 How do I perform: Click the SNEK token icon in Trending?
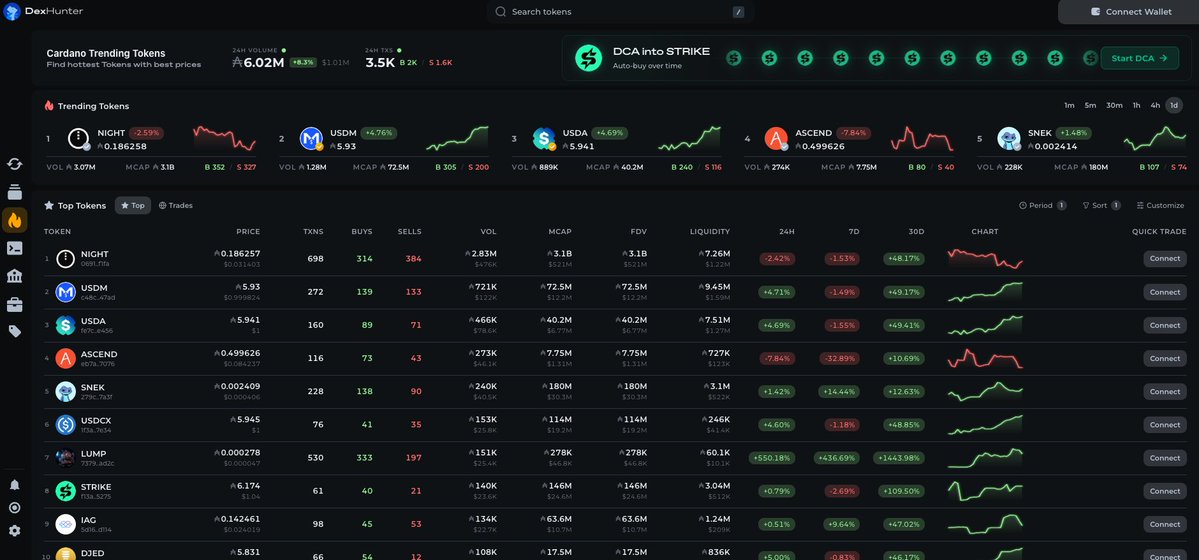[x=1009, y=138]
